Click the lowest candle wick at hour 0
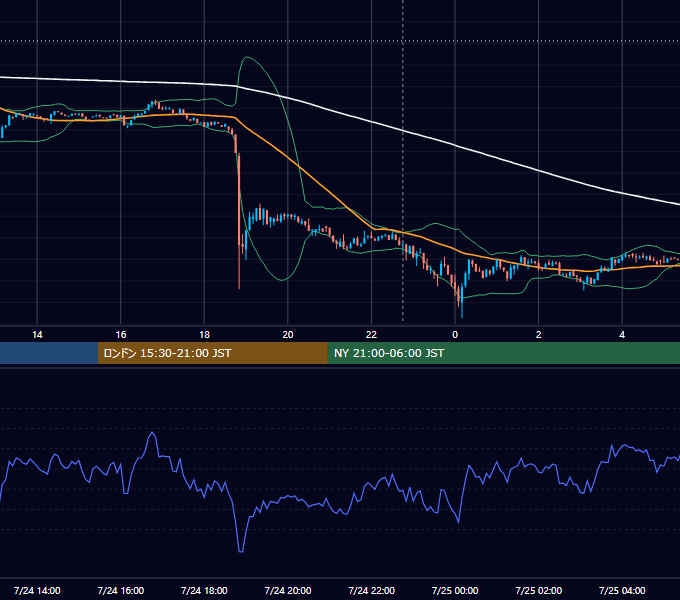The height and width of the screenshot is (600, 680). coord(462,303)
